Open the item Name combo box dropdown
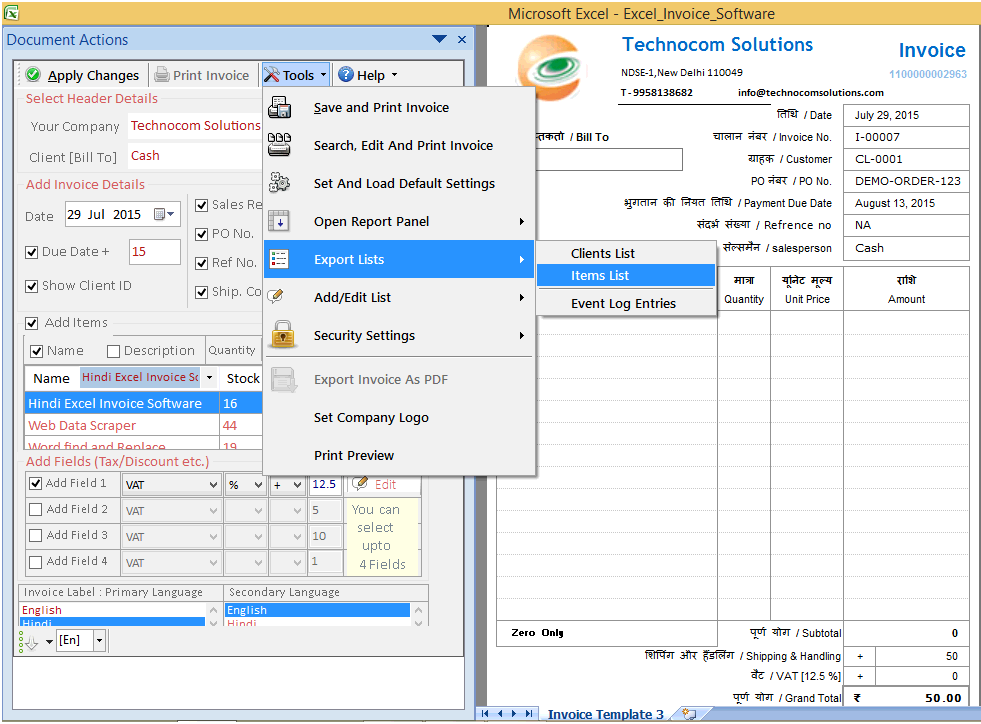Screen dimensions: 981x724 tap(210, 377)
